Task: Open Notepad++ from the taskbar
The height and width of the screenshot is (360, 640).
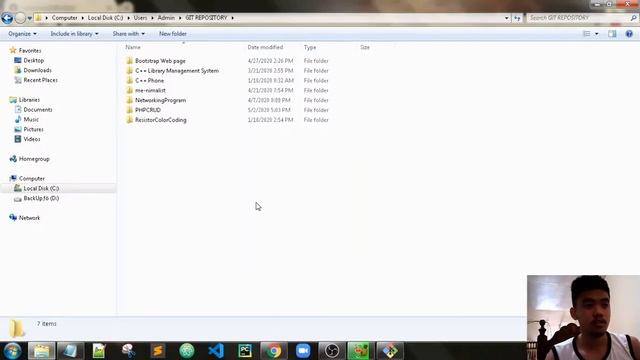Action: [99, 351]
